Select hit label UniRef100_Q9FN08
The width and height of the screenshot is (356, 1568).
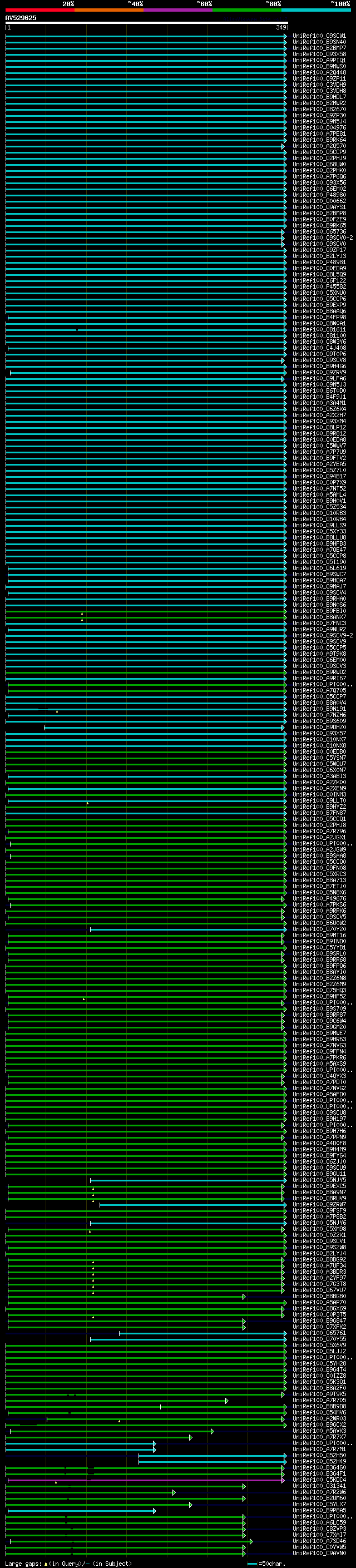coord(319,868)
